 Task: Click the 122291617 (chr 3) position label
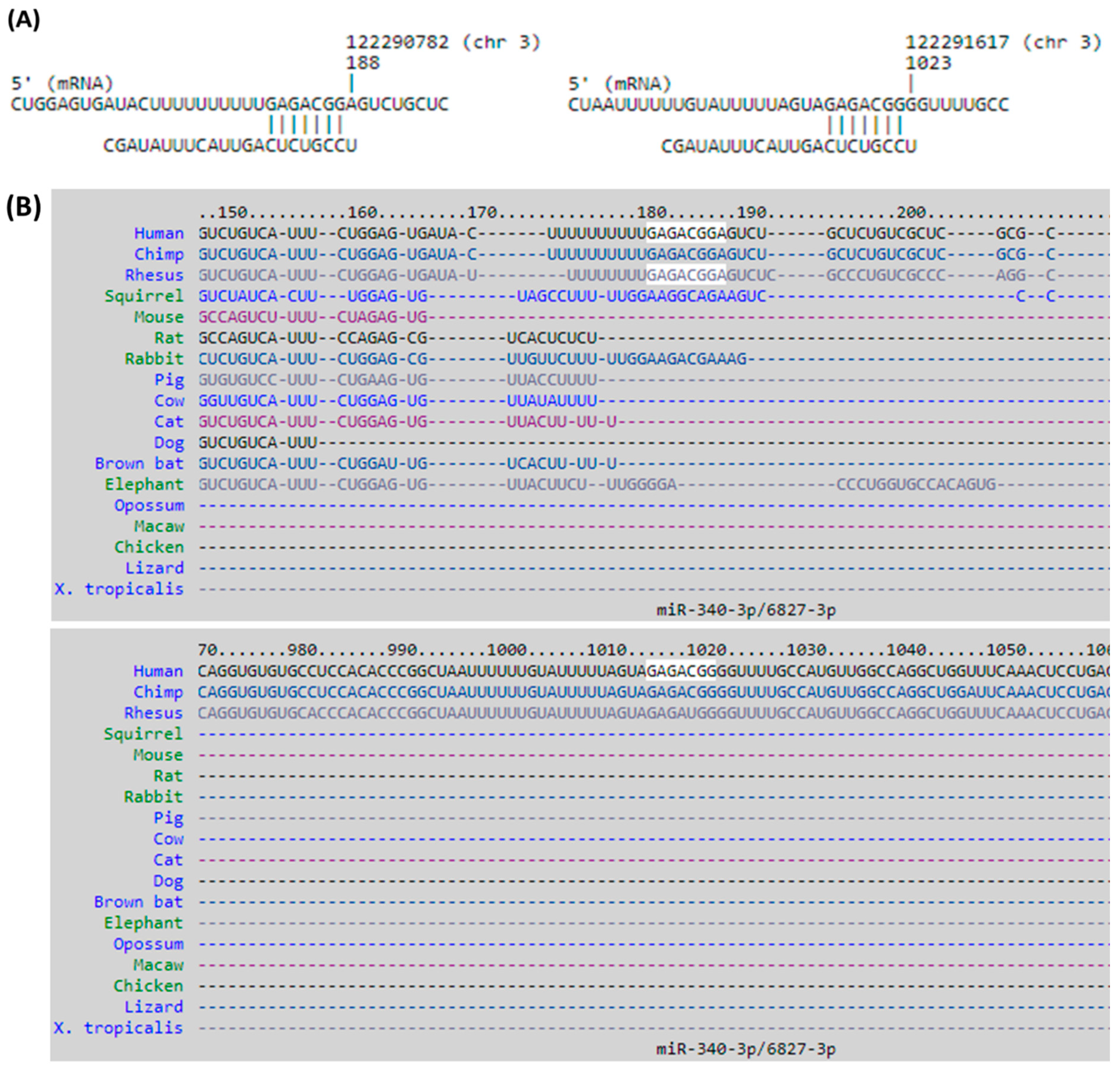point(1003,42)
